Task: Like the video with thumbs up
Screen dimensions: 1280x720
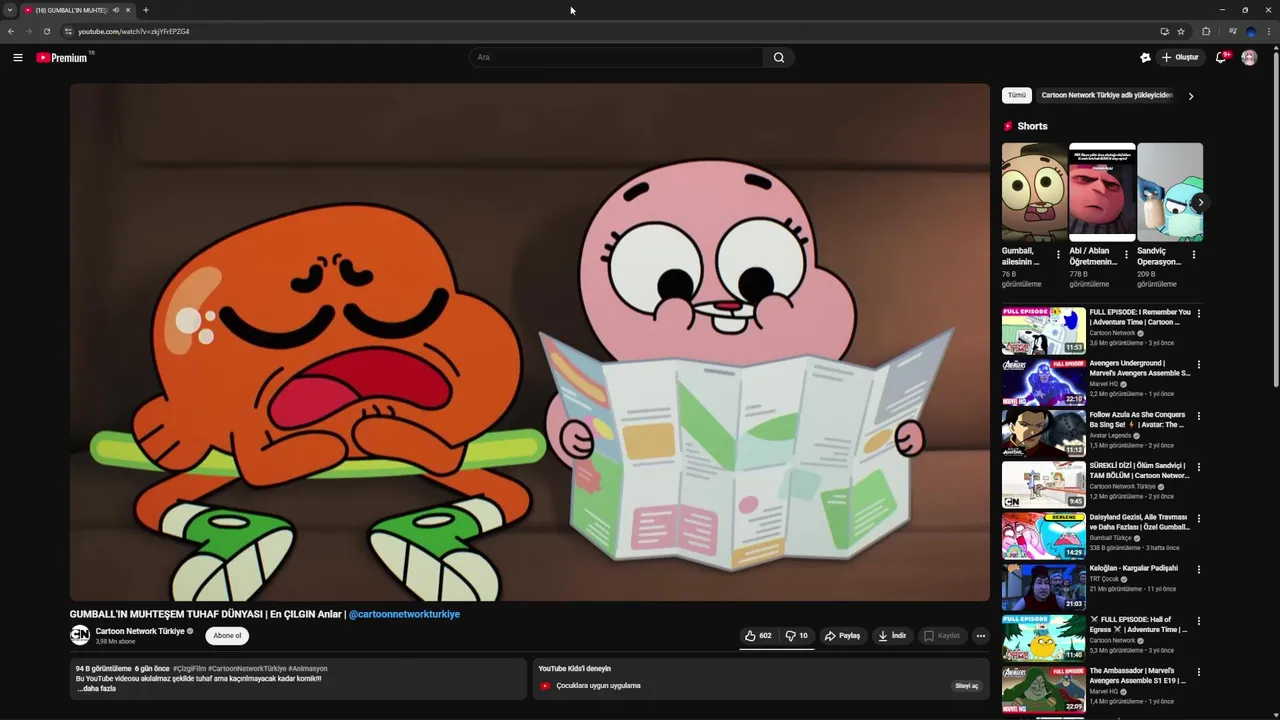Action: click(757, 636)
